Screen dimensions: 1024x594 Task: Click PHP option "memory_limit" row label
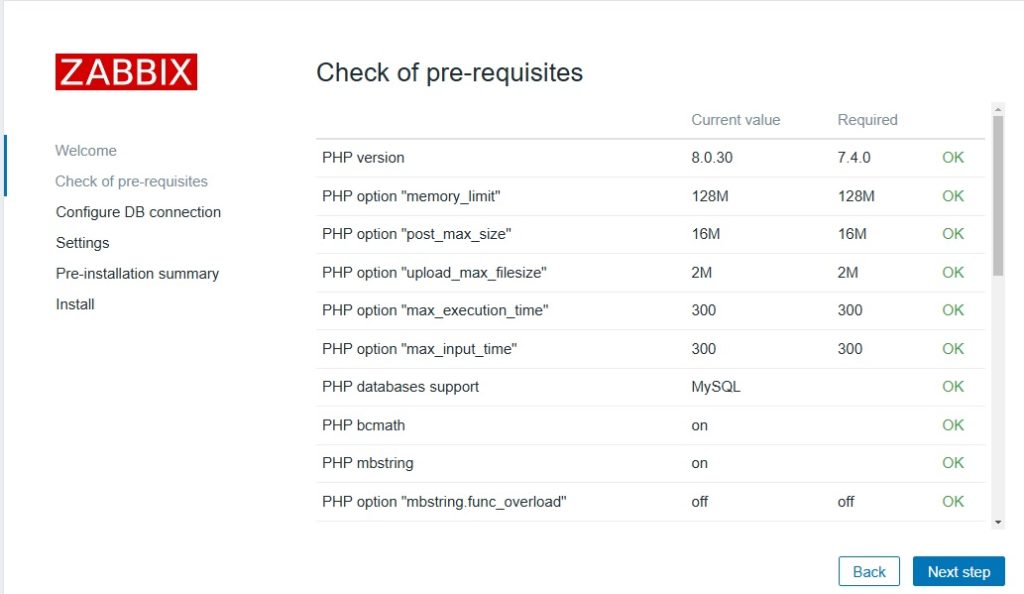pos(411,196)
